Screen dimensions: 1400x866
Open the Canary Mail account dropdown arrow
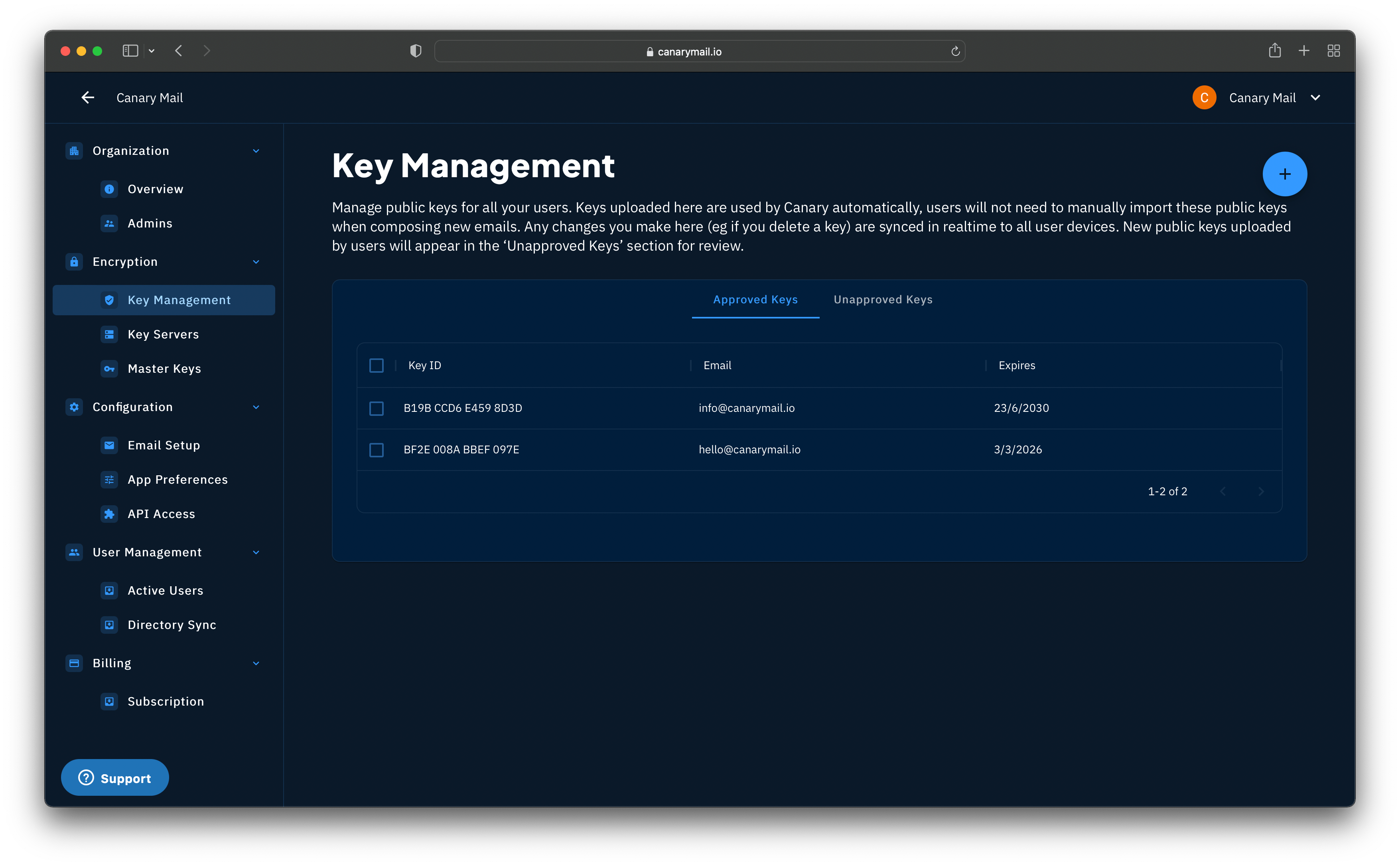pyautogui.click(x=1315, y=98)
